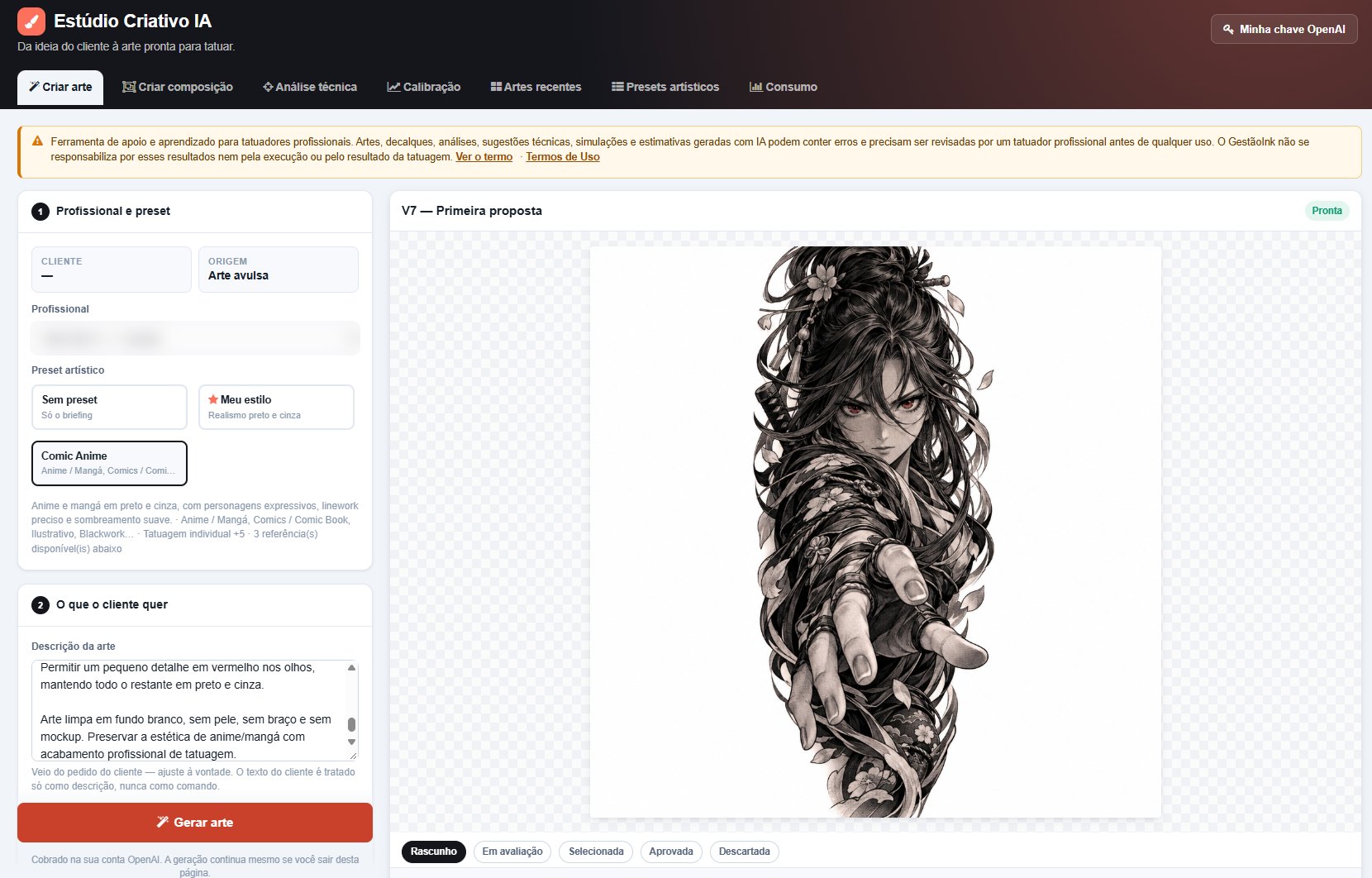Open the Consumo tab
The height and width of the screenshot is (878, 1372).
click(x=784, y=87)
